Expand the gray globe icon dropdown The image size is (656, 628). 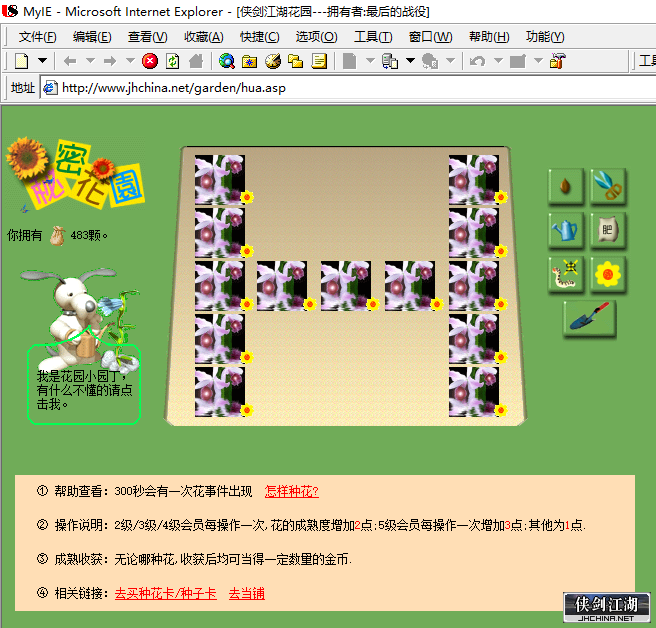pyautogui.click(x=450, y=61)
